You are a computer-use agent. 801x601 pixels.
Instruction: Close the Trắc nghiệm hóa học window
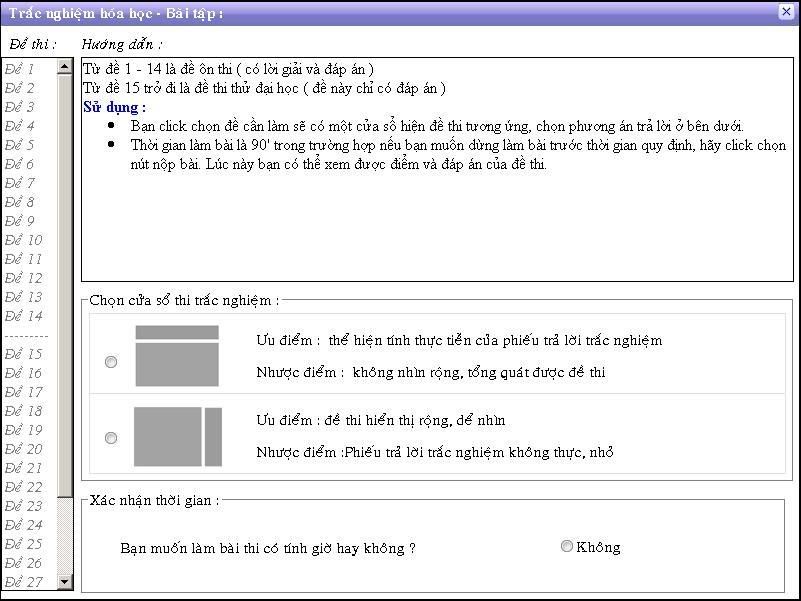pos(786,12)
